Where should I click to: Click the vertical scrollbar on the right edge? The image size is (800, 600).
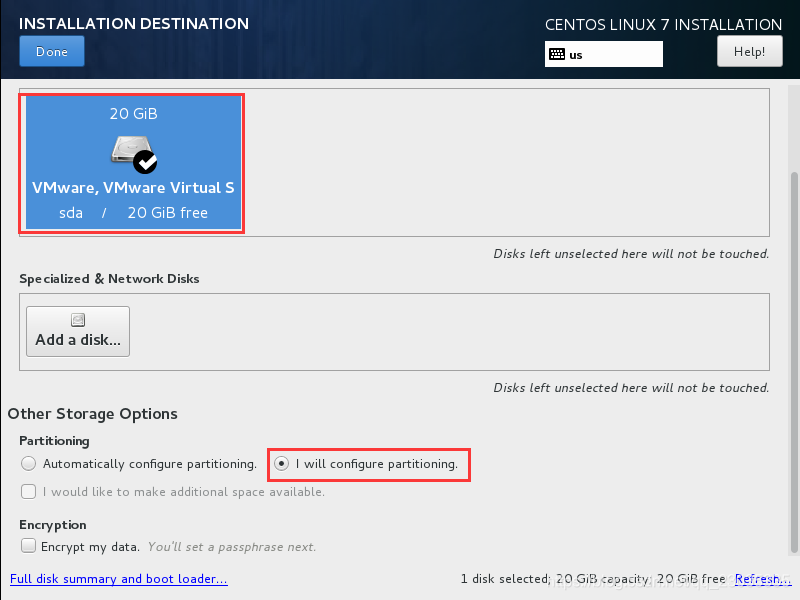tap(794, 362)
